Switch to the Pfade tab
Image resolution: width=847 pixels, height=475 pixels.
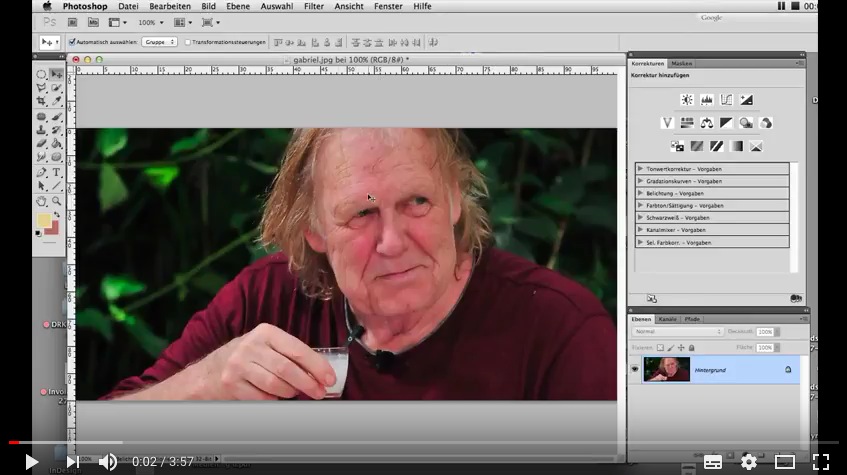692,319
